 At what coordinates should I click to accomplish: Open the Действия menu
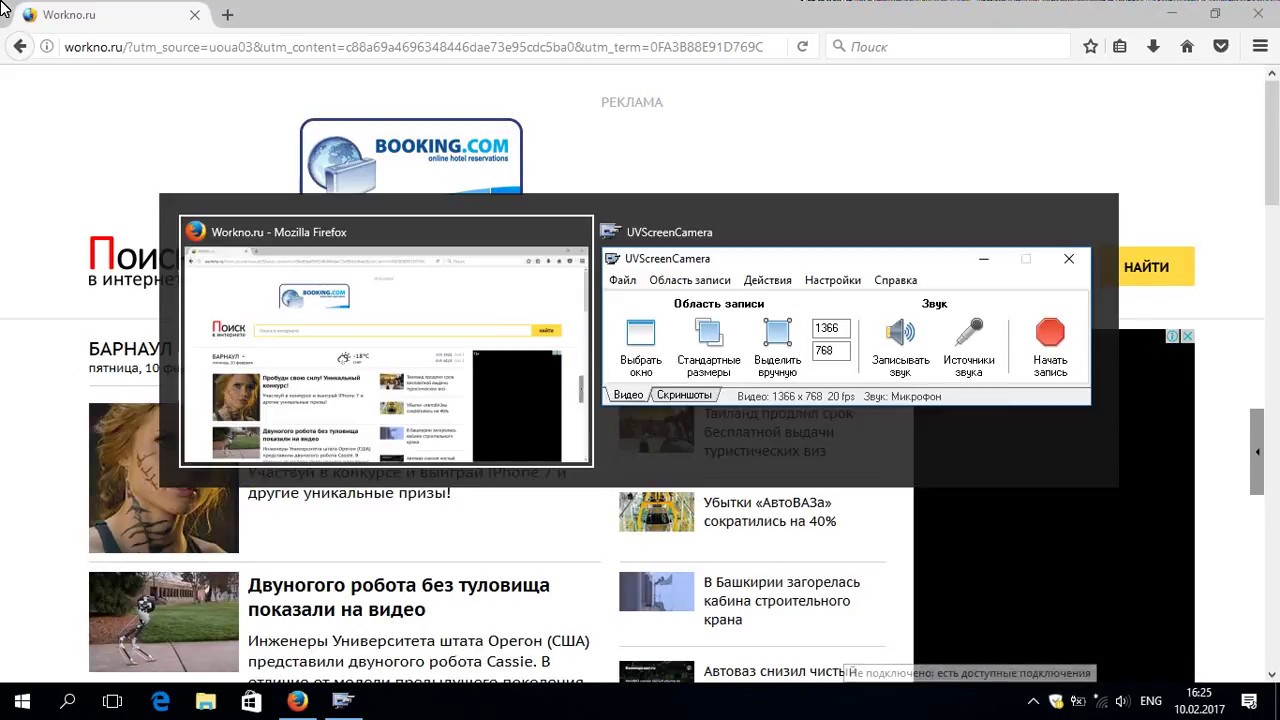coord(767,280)
